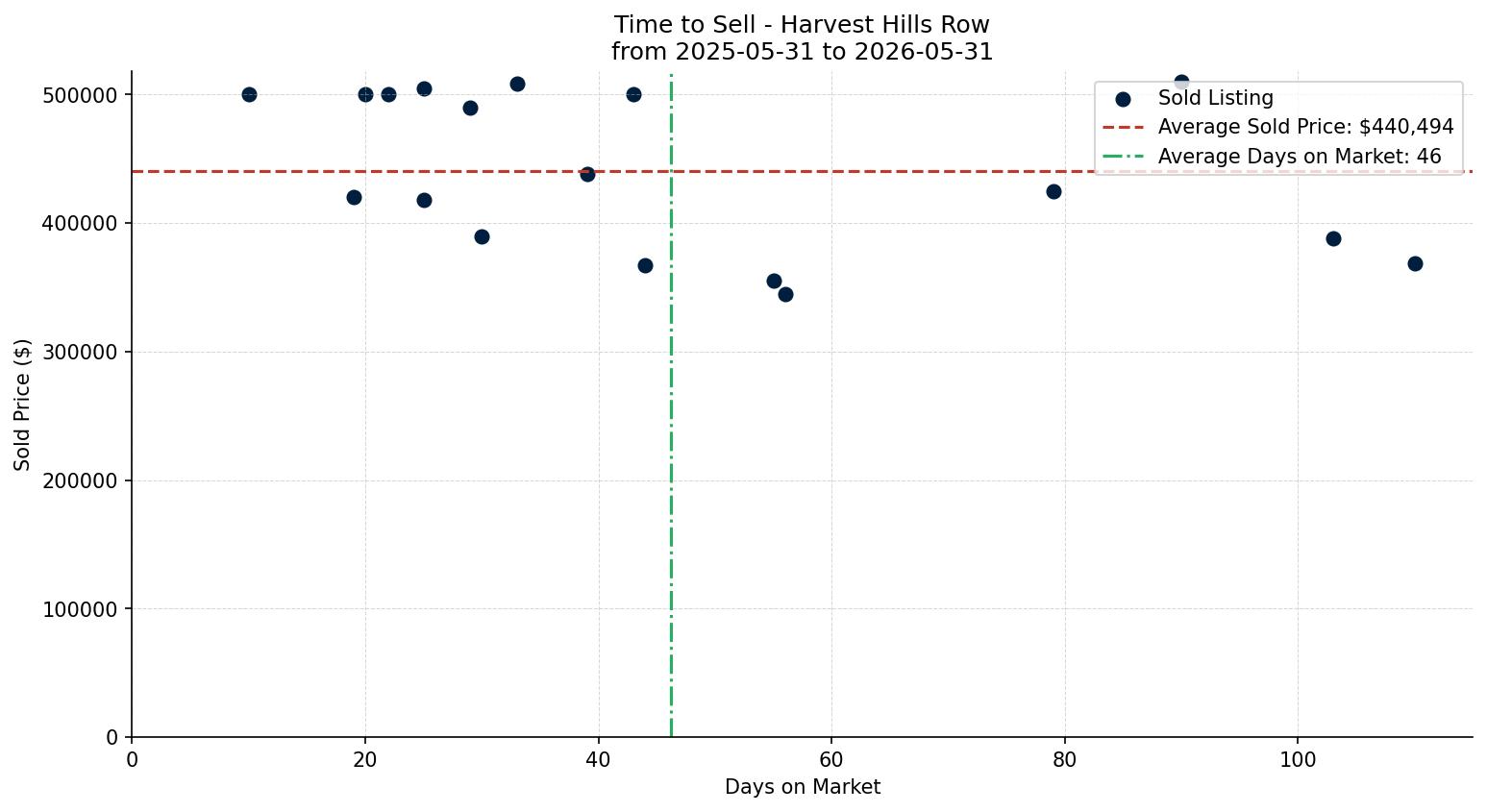This screenshot has height=812, width=1487.
Task: Click the data point at 79 days
Action: [x=1053, y=191]
